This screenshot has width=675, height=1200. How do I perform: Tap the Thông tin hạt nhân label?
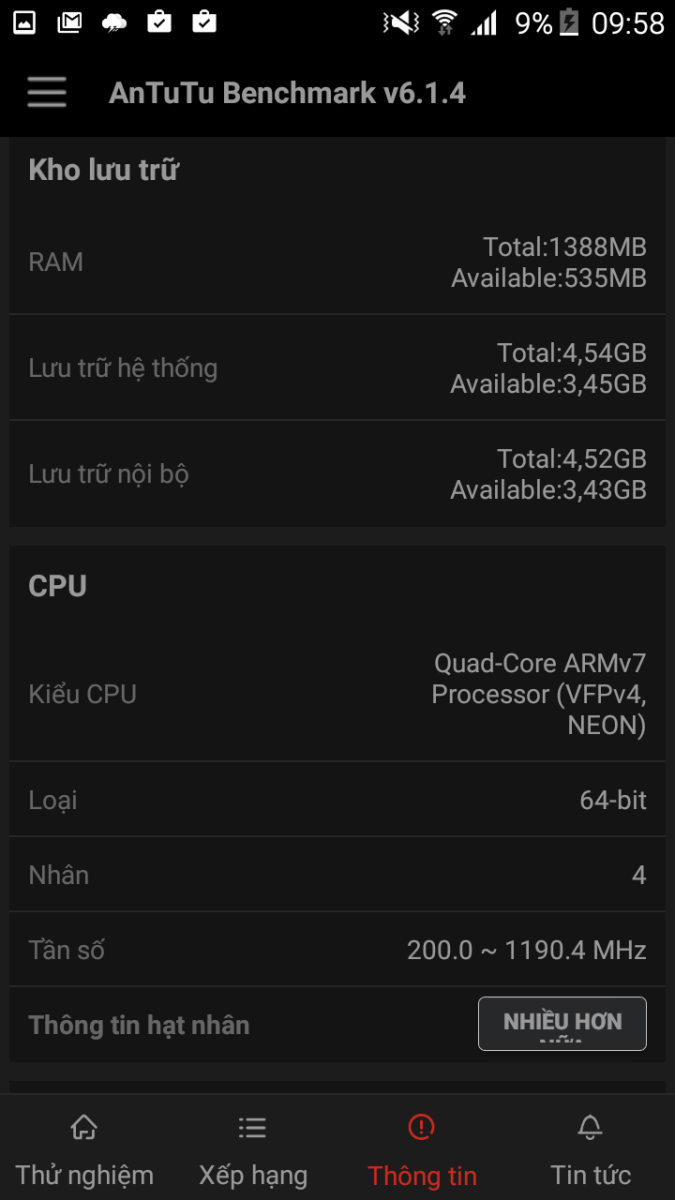click(x=139, y=1025)
